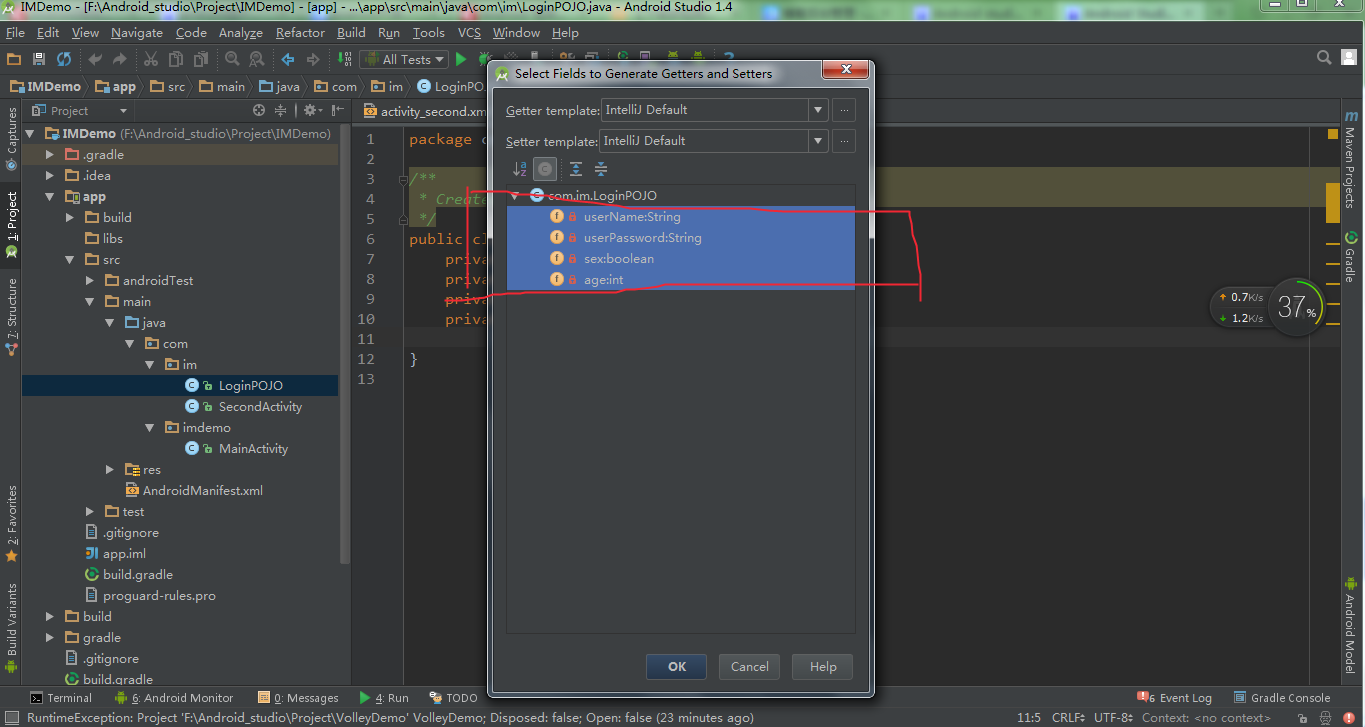Click the userPassword:String field row
The image size is (1365, 727).
(681, 238)
